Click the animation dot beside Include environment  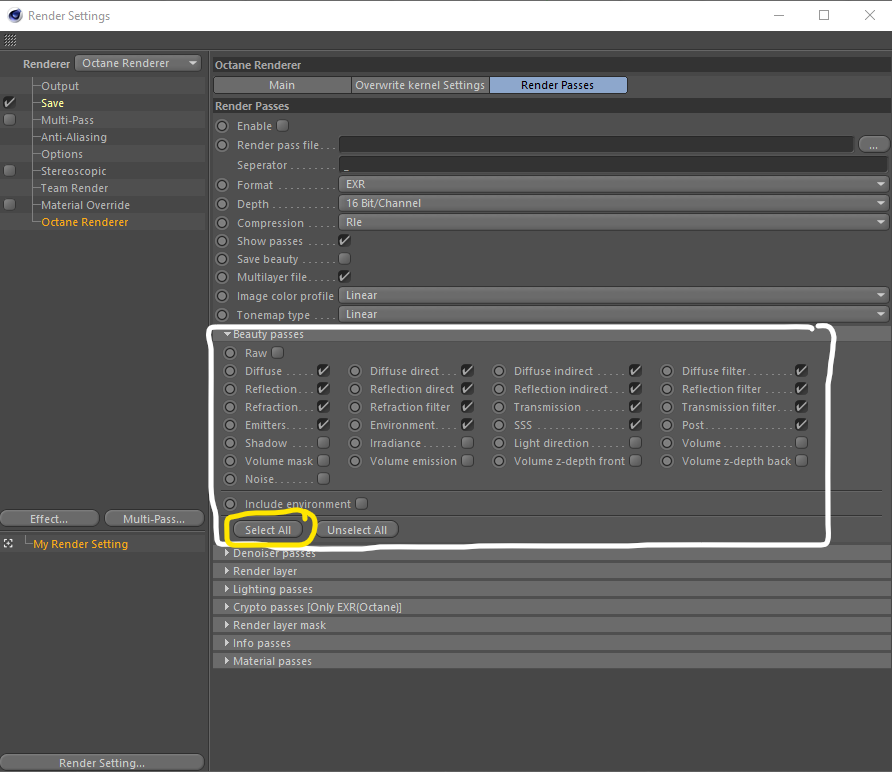(230, 504)
